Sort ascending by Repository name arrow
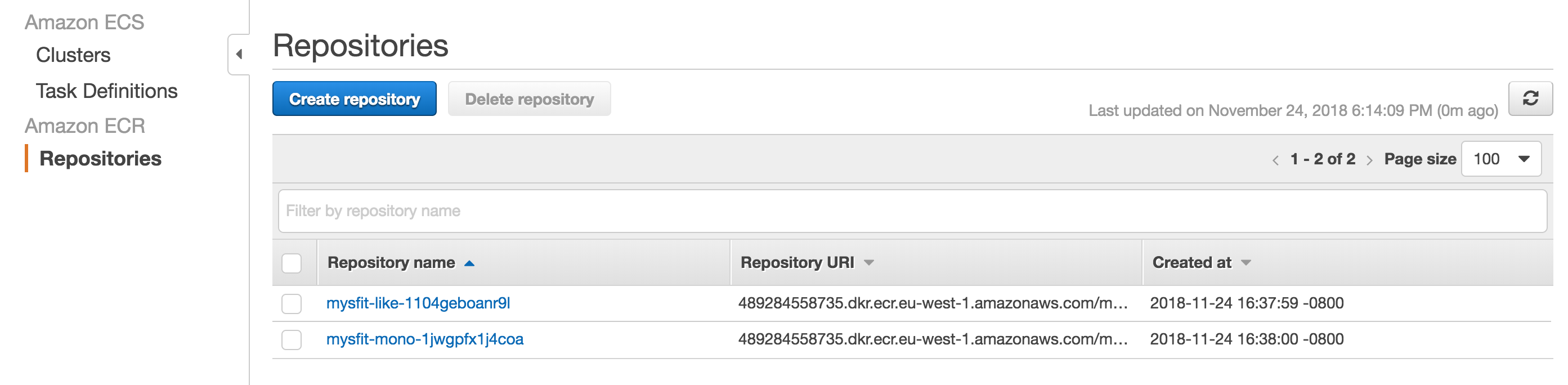Viewport: 1568px width, 385px height. click(469, 263)
